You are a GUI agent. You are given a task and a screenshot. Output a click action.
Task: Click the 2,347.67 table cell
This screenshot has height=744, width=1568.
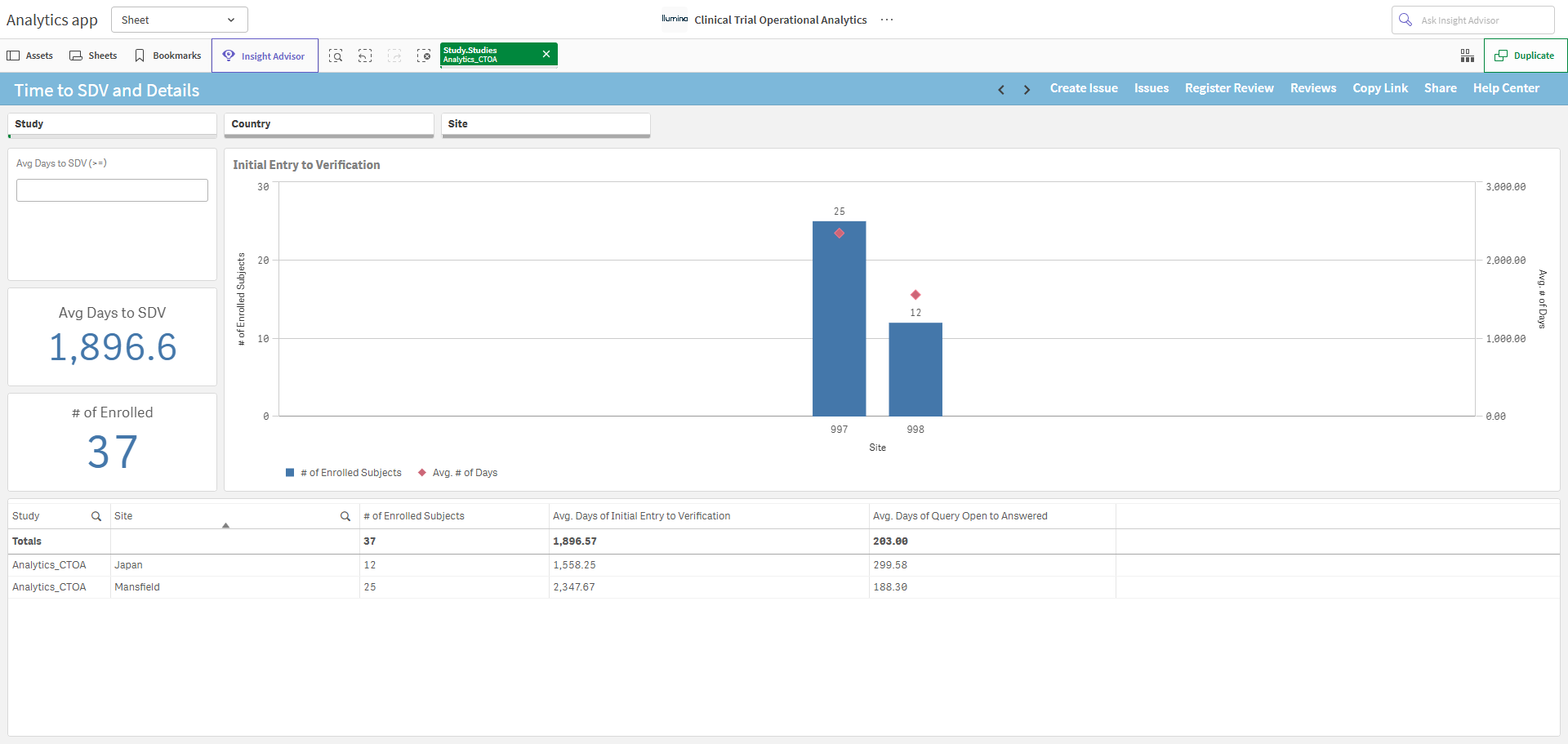click(x=574, y=587)
